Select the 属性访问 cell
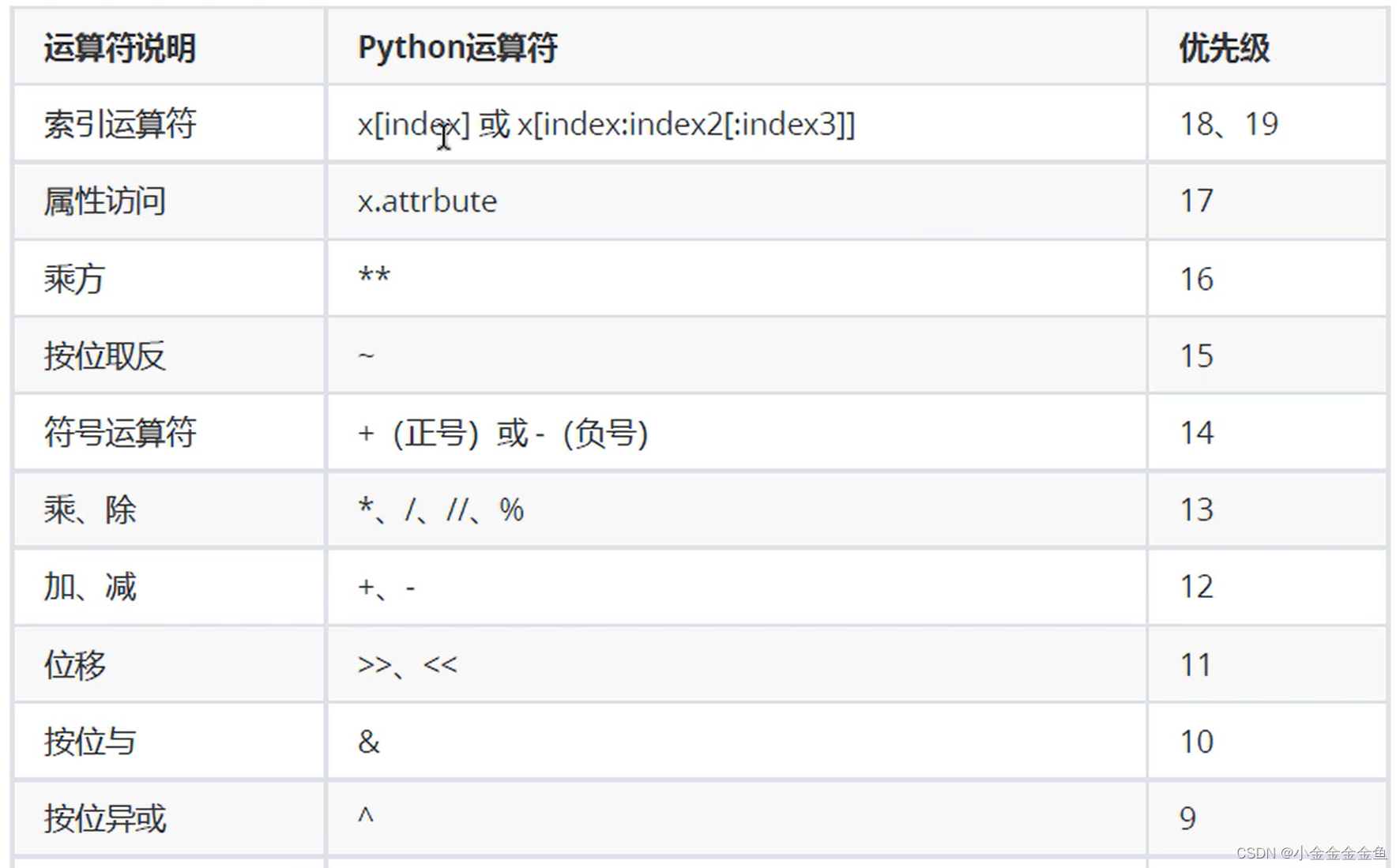 (105, 201)
